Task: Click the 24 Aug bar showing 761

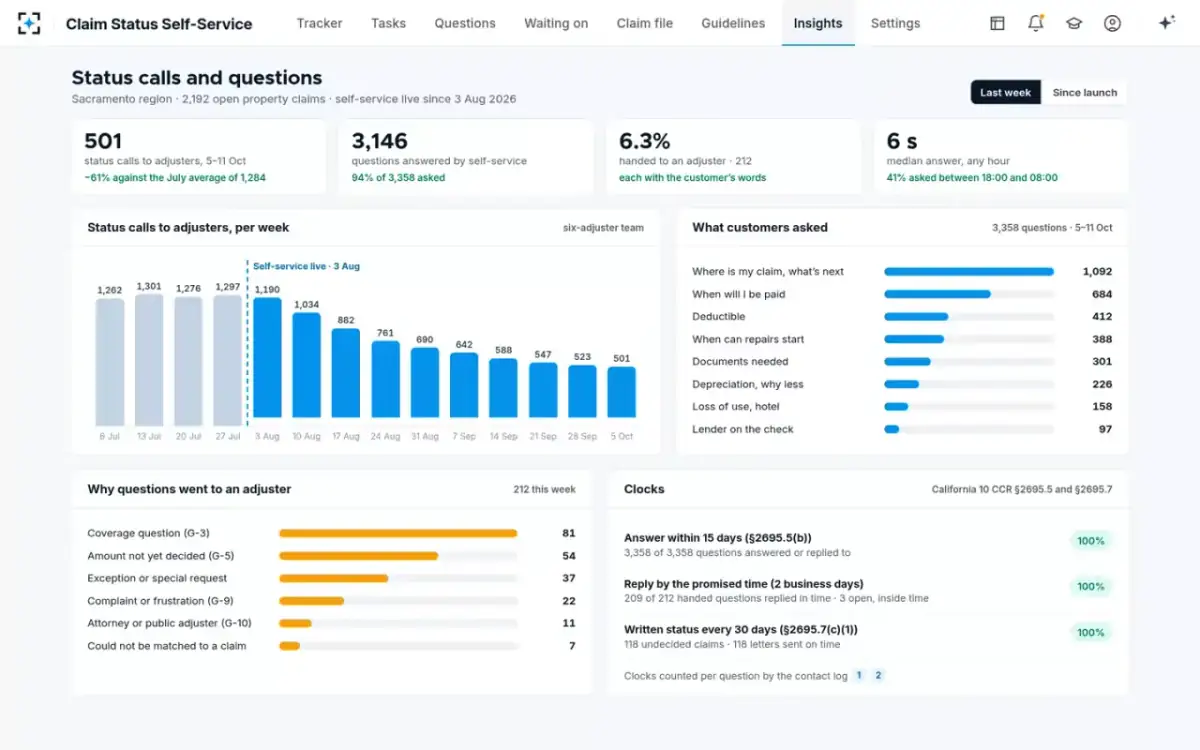Action: [386, 379]
